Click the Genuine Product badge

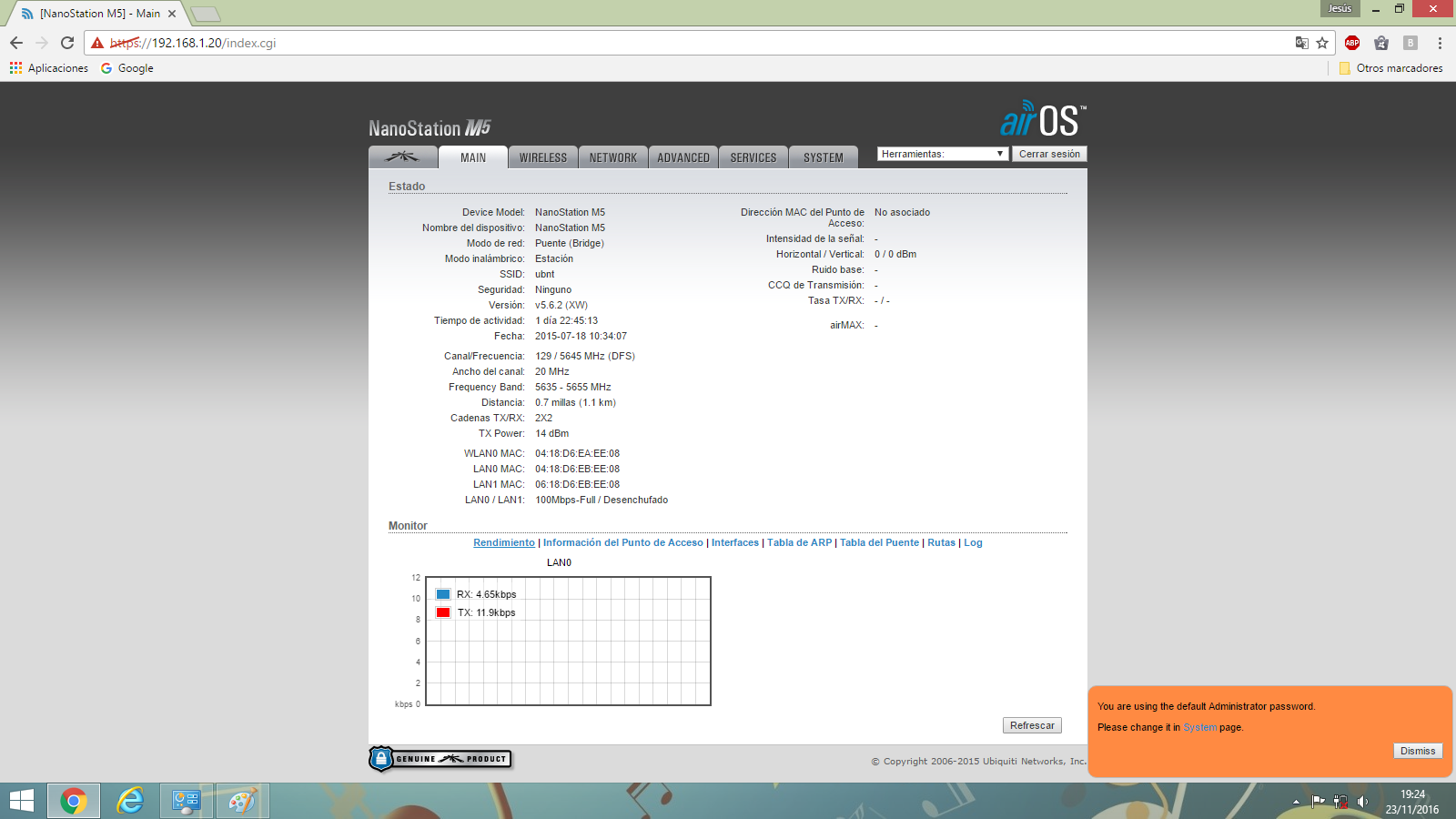[x=440, y=758]
